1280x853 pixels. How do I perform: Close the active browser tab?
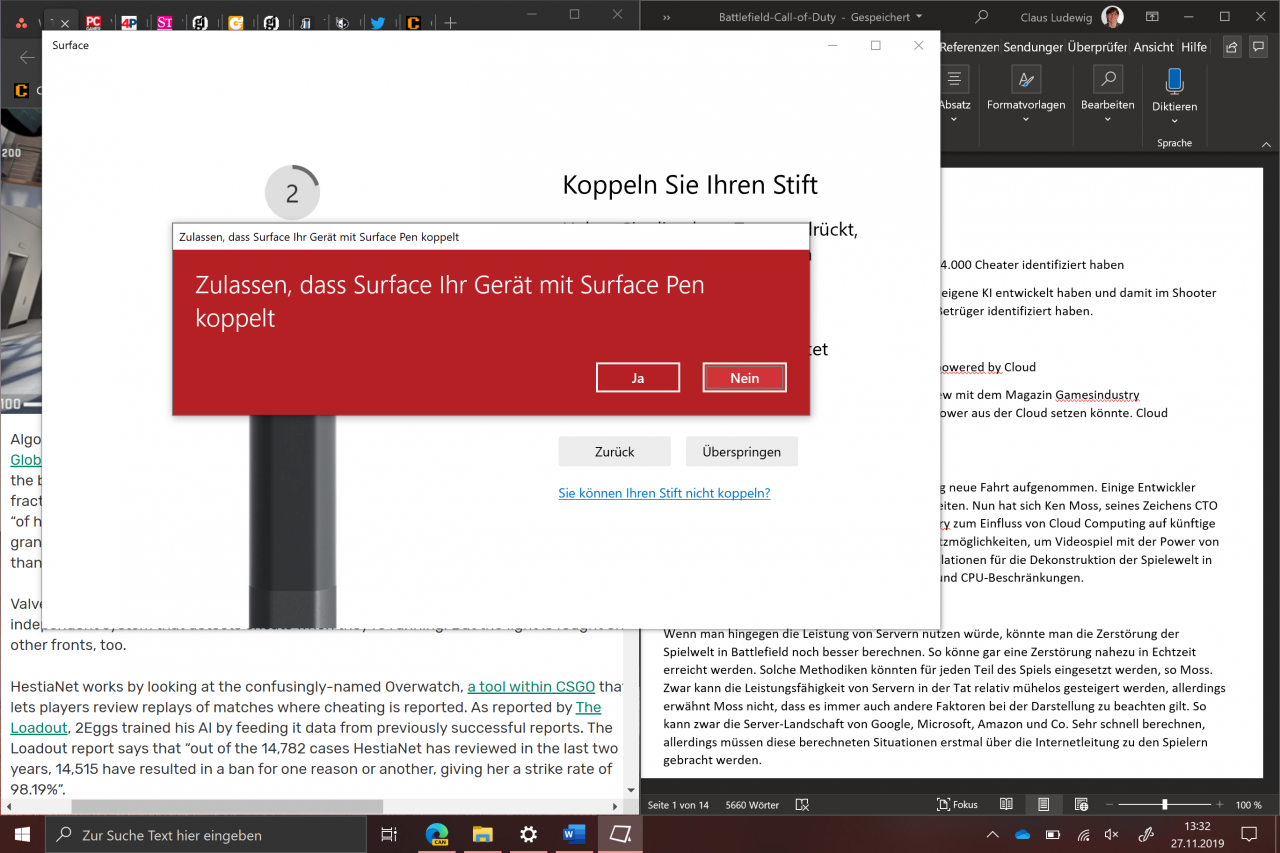click(x=64, y=21)
